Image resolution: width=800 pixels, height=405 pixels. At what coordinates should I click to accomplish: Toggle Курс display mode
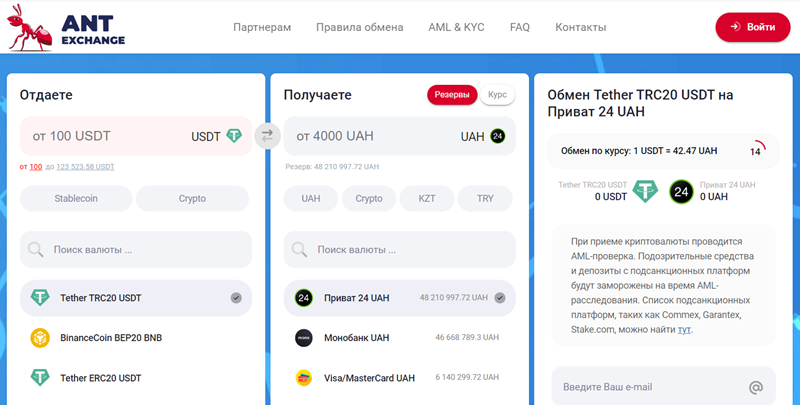497,95
